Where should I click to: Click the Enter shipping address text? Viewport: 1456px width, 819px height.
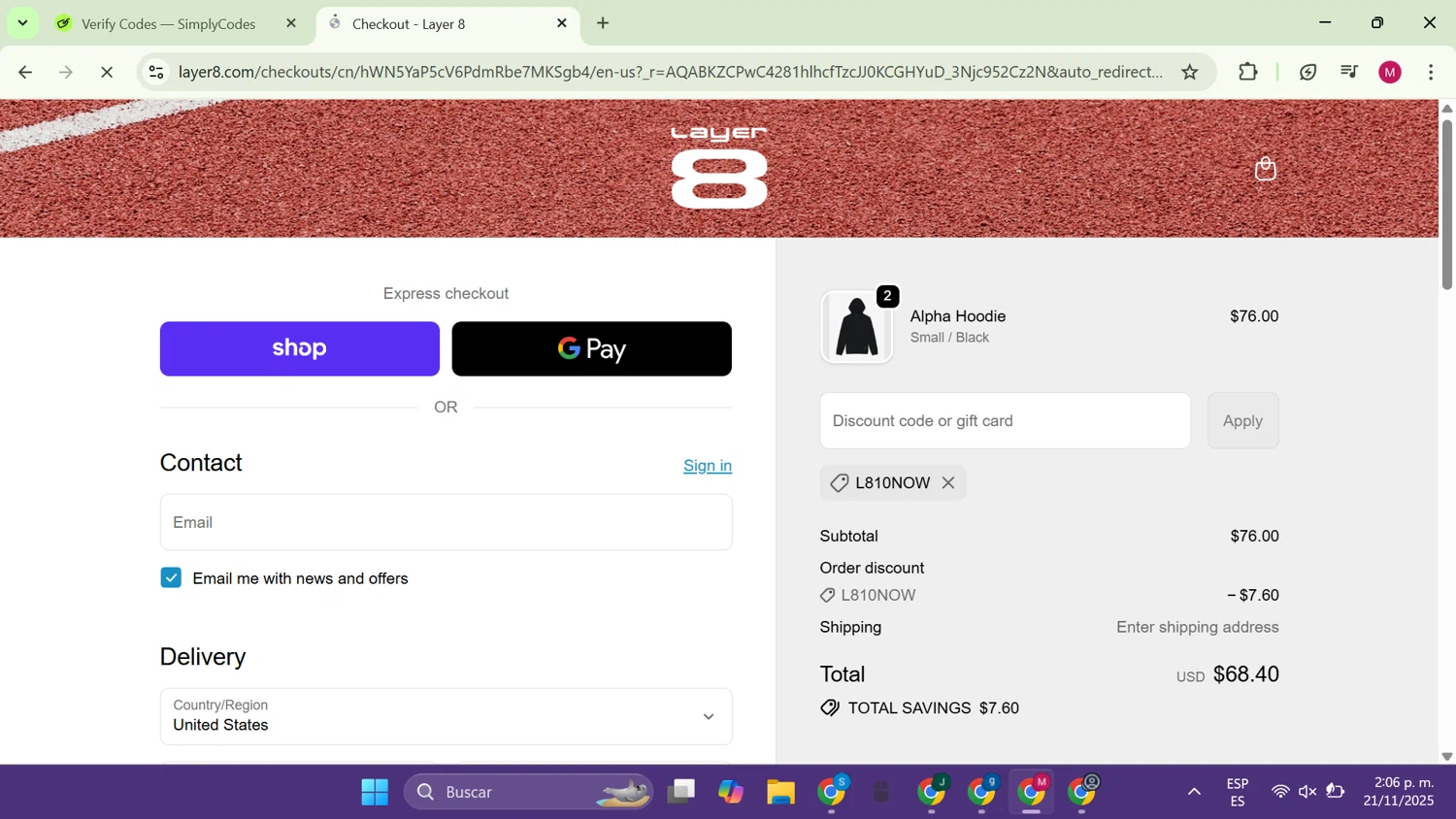click(1198, 628)
